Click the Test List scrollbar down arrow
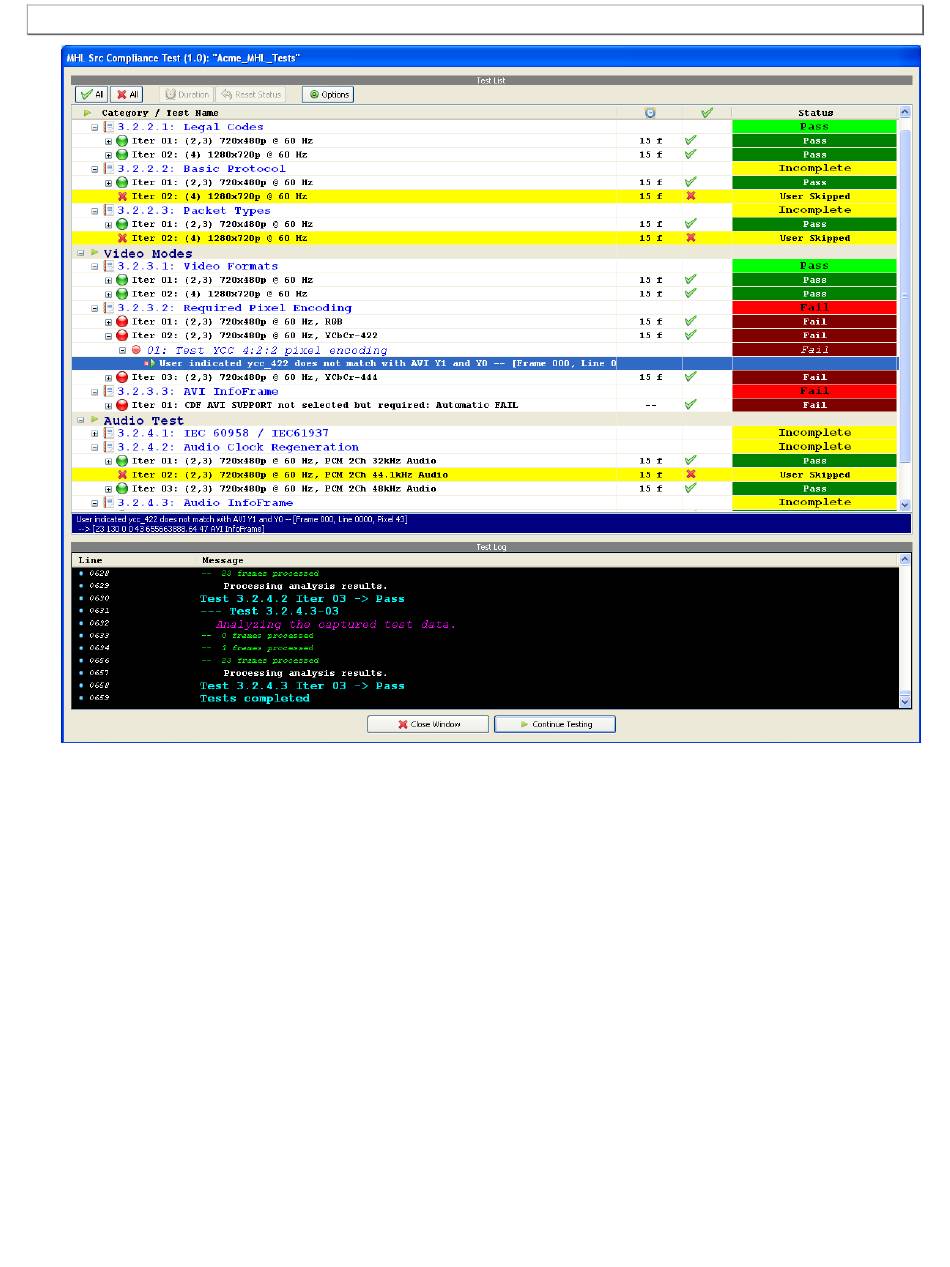Screen dimensions: 950x1267 point(905,506)
